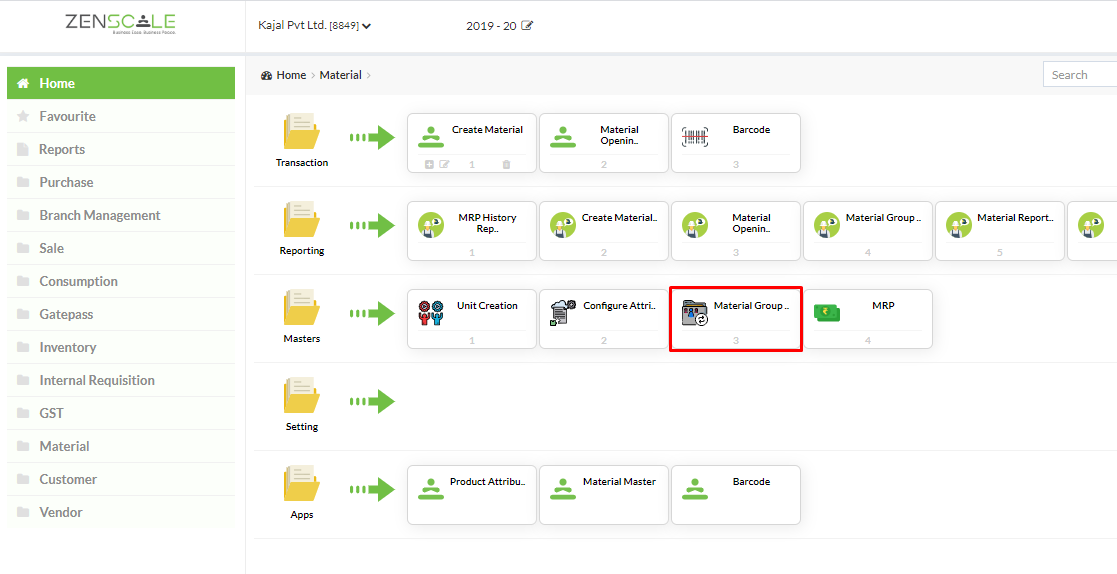This screenshot has height=574, width=1117.
Task: Select Home in the left sidebar
Action: 121,83
